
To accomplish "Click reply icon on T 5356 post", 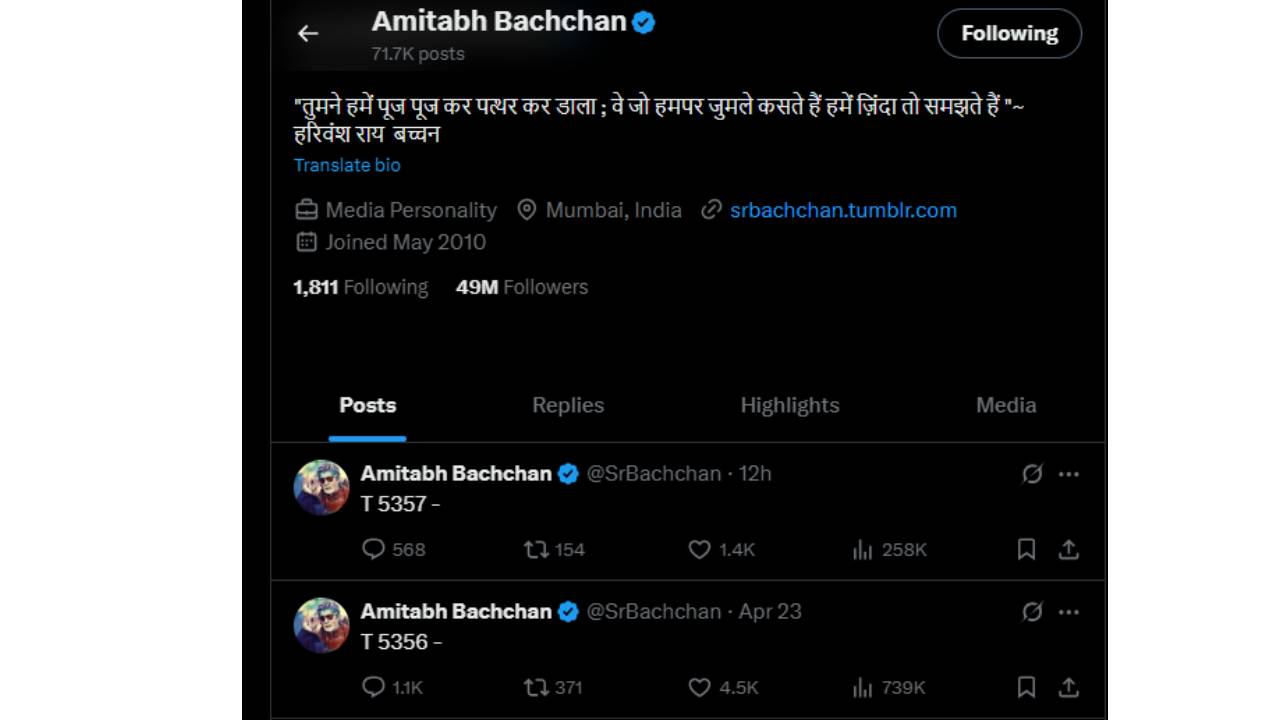I will pyautogui.click(x=373, y=687).
